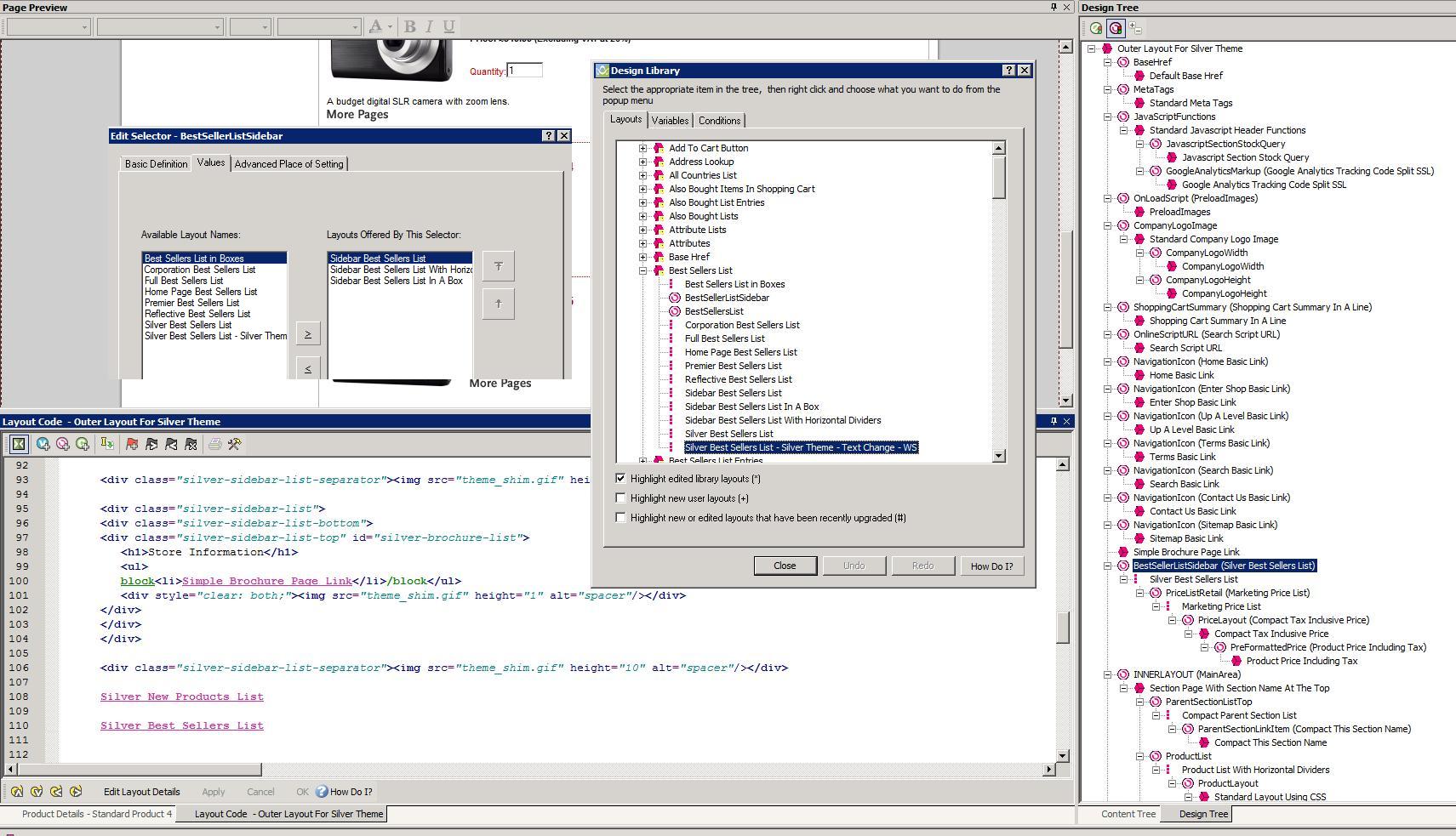Click move-to-top arrow button in Edit Selector
This screenshot has width=1456, height=836.
(x=498, y=266)
